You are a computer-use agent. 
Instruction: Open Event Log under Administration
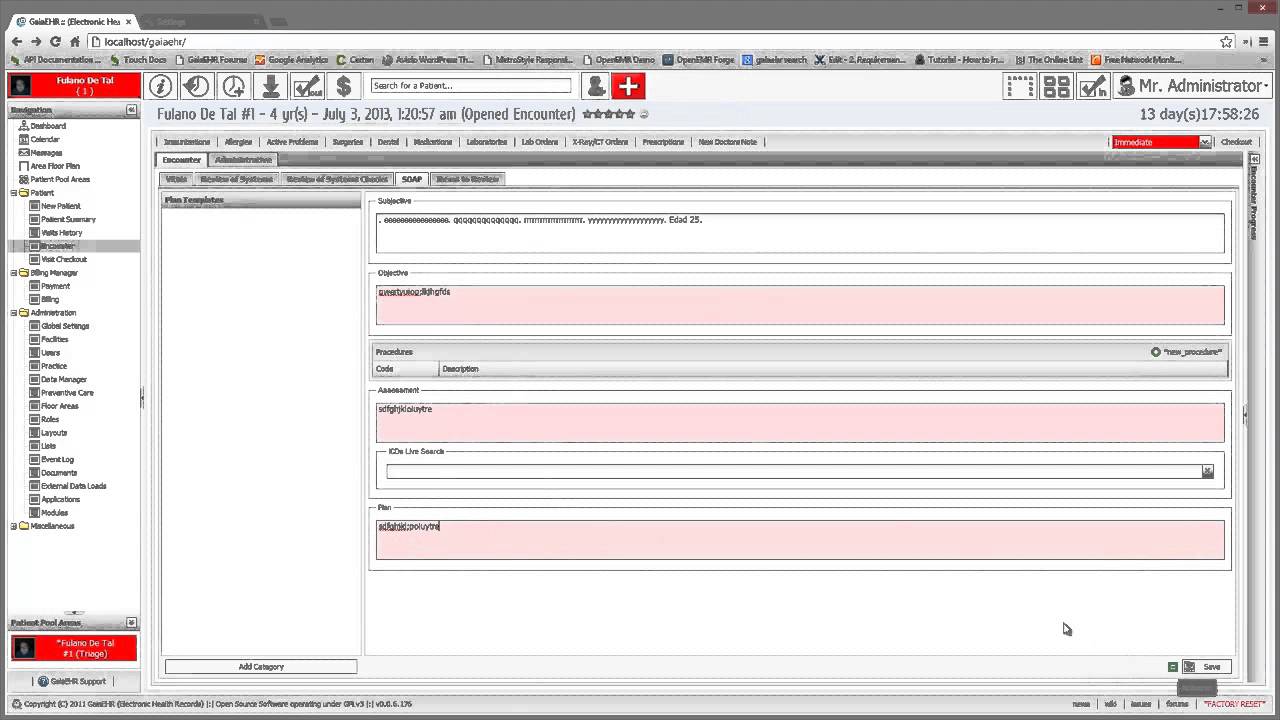tap(57, 459)
